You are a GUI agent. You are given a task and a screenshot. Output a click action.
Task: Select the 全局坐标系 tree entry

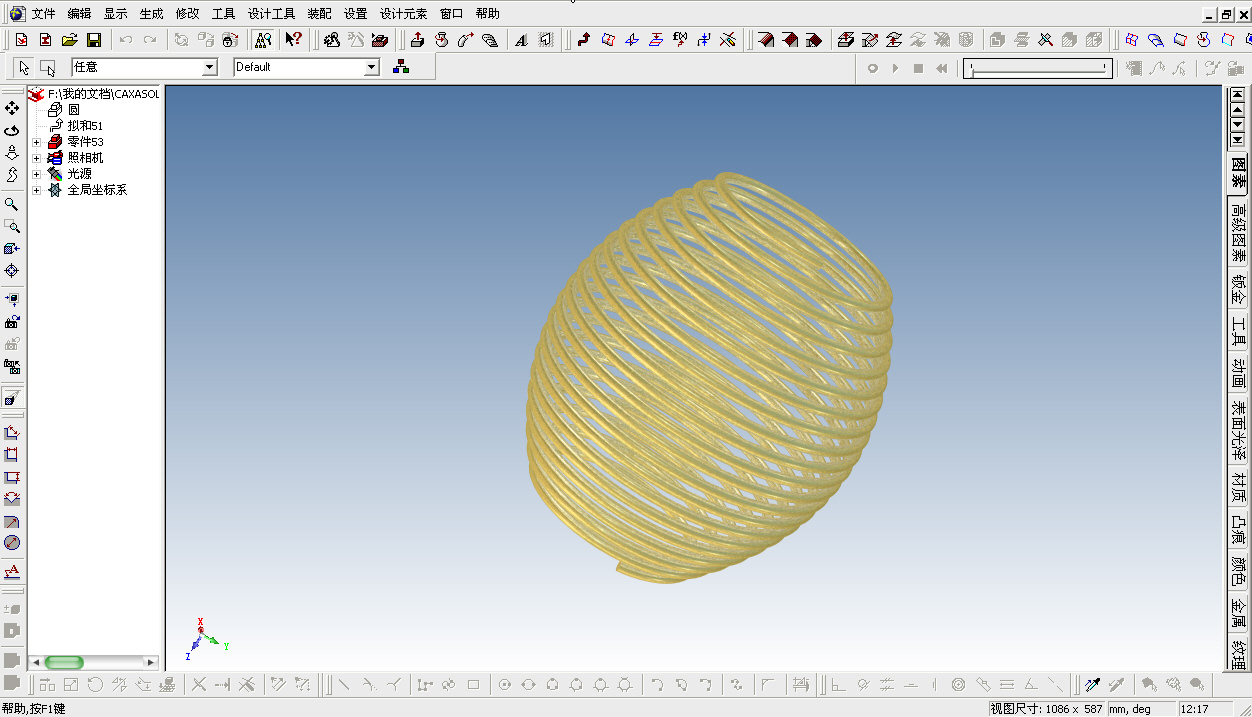tap(97, 190)
